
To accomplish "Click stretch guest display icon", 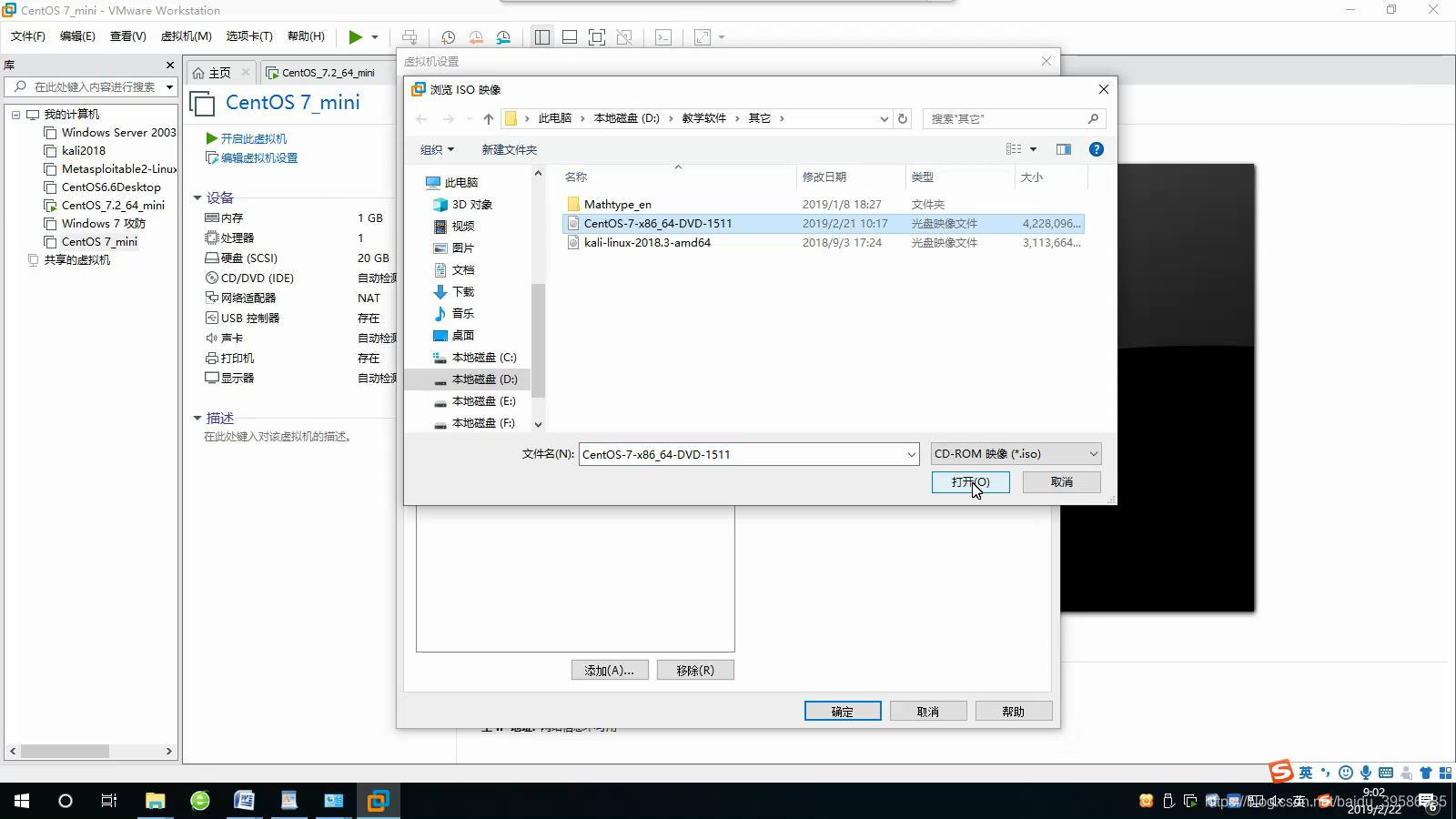I will (703, 37).
